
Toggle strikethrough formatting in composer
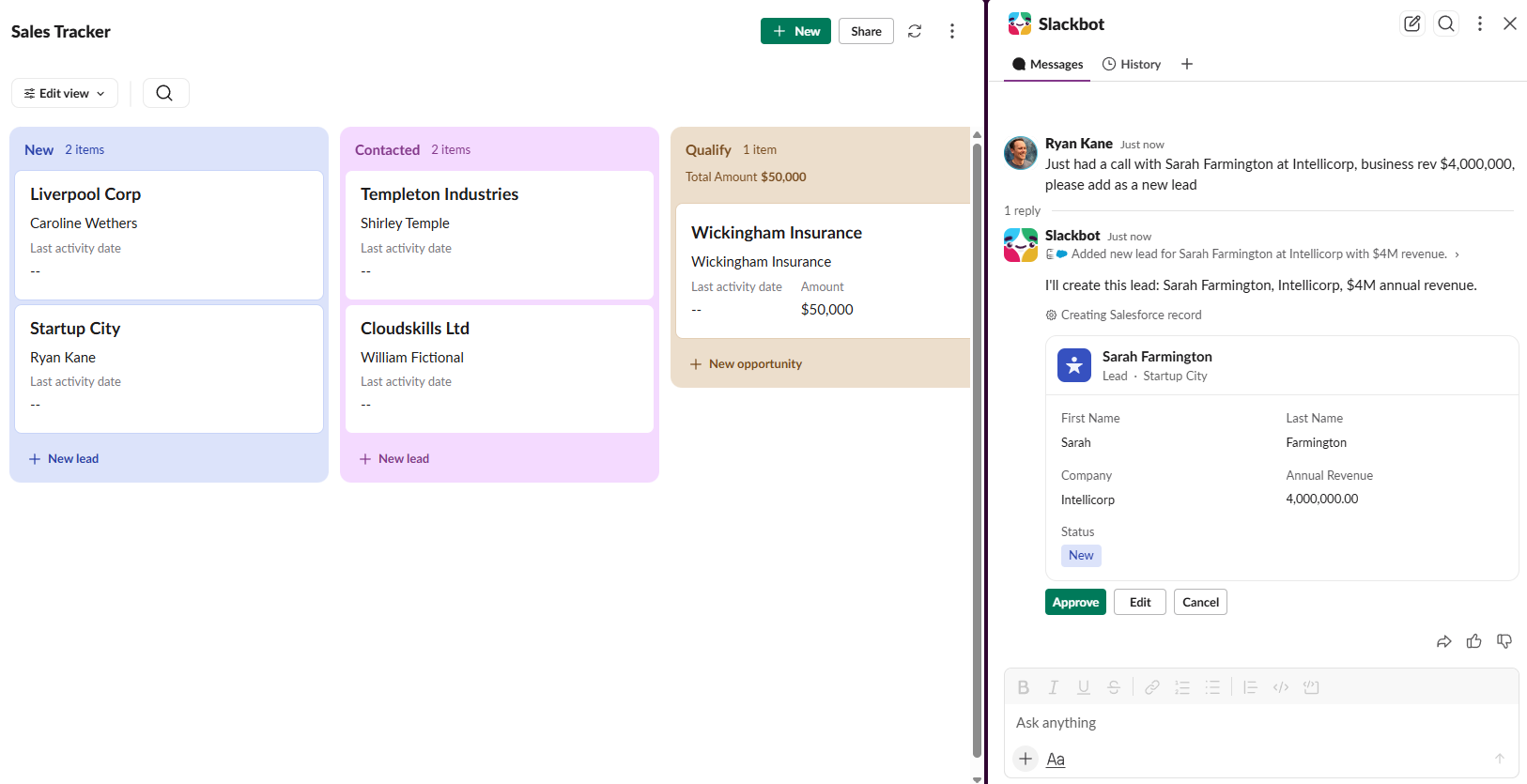point(1114,687)
